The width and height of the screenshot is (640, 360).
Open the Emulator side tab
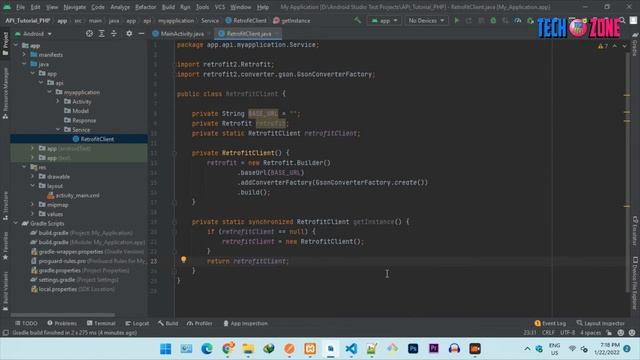(635, 230)
